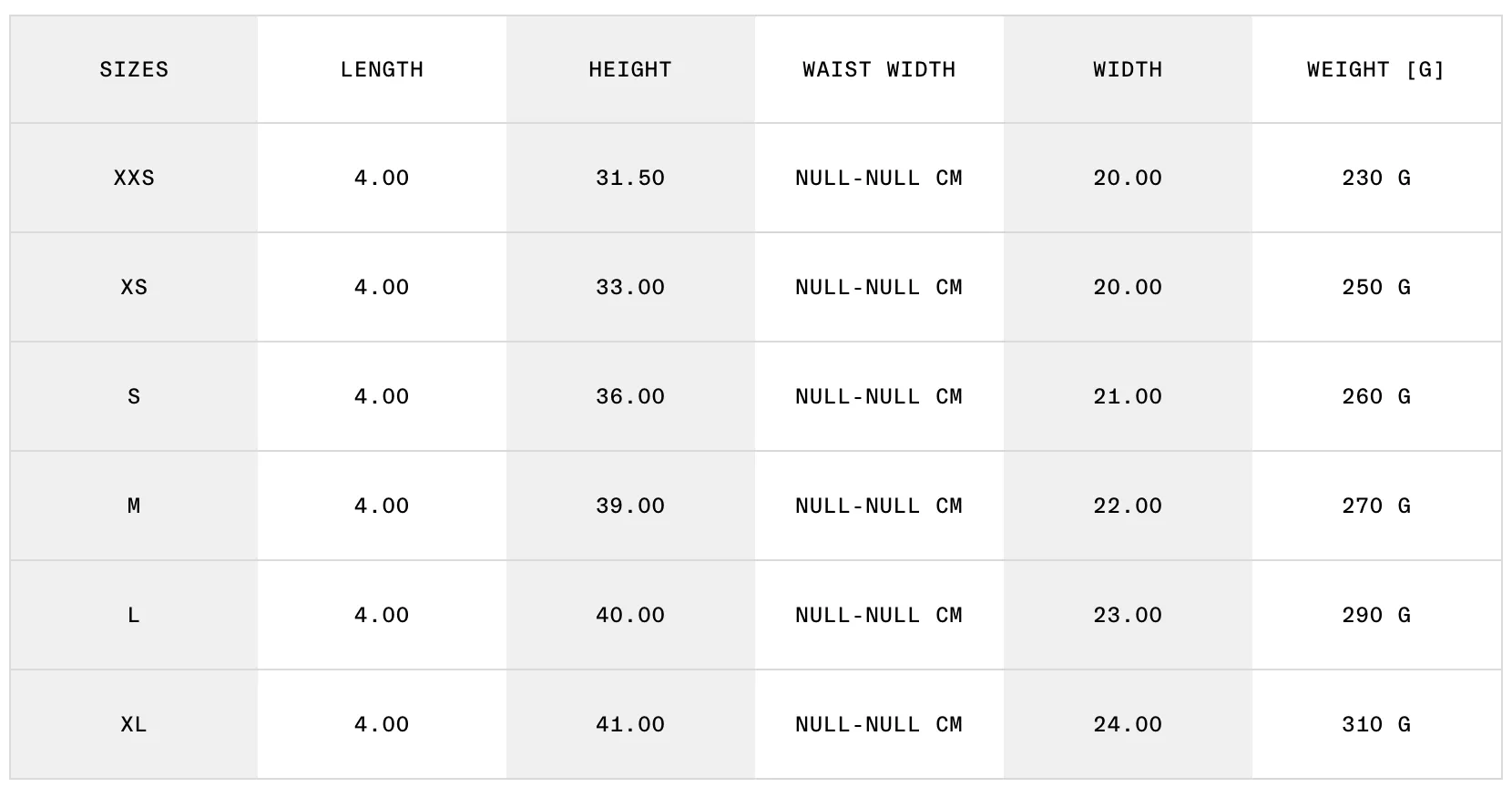The width and height of the screenshot is (1512, 787).
Task: Click the 36.00 height cell
Action: [630, 396]
